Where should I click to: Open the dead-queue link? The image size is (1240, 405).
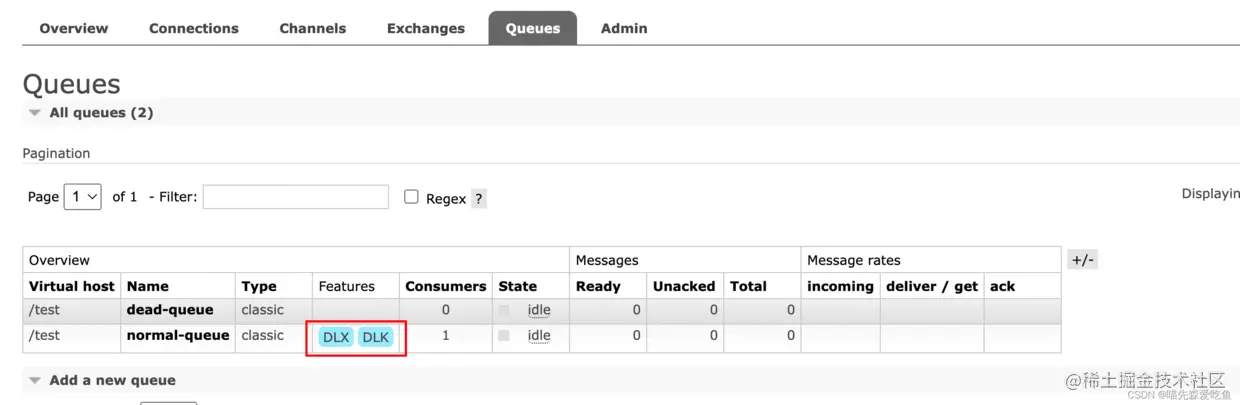point(170,310)
